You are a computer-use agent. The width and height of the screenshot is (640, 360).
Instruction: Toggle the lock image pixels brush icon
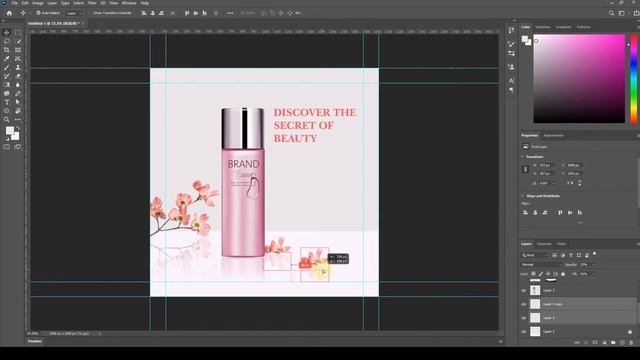pyautogui.click(x=541, y=274)
